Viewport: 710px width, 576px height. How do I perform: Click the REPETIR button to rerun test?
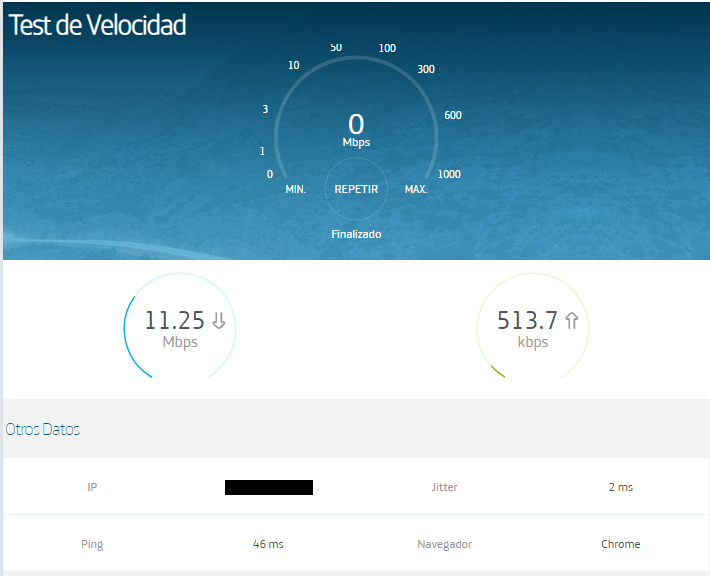356,189
